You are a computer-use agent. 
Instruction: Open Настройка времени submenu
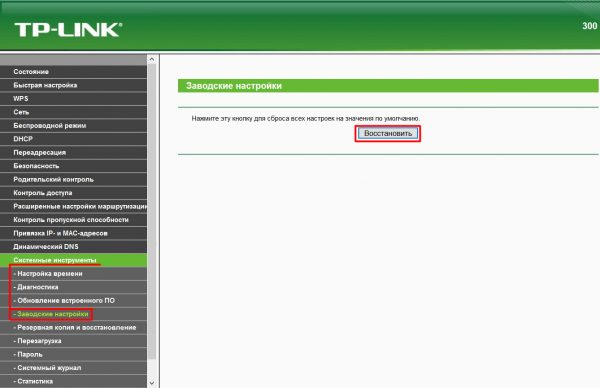coord(73,274)
